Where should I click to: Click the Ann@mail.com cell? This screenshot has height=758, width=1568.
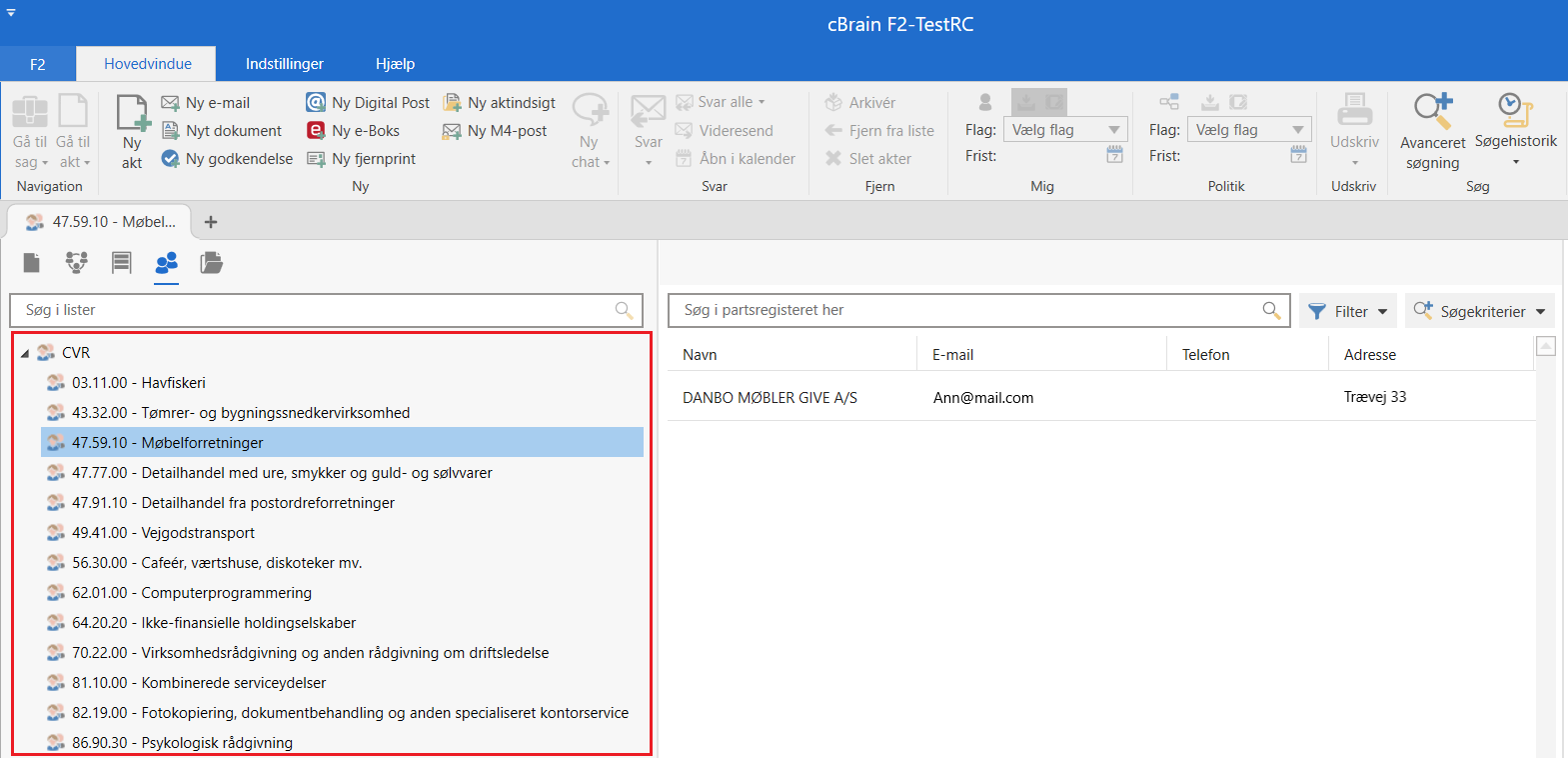click(983, 398)
